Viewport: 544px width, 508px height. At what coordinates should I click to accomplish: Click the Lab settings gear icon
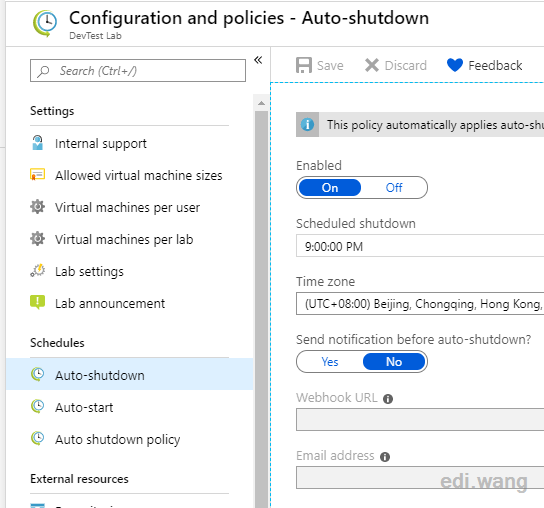coord(37,271)
